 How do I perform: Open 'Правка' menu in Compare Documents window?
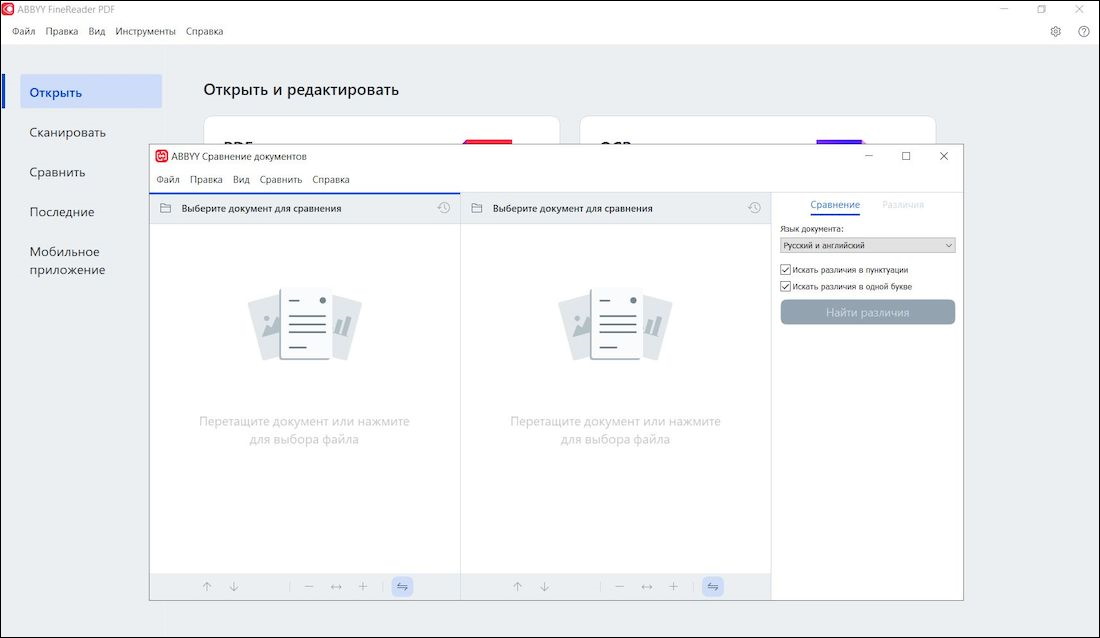(x=206, y=180)
